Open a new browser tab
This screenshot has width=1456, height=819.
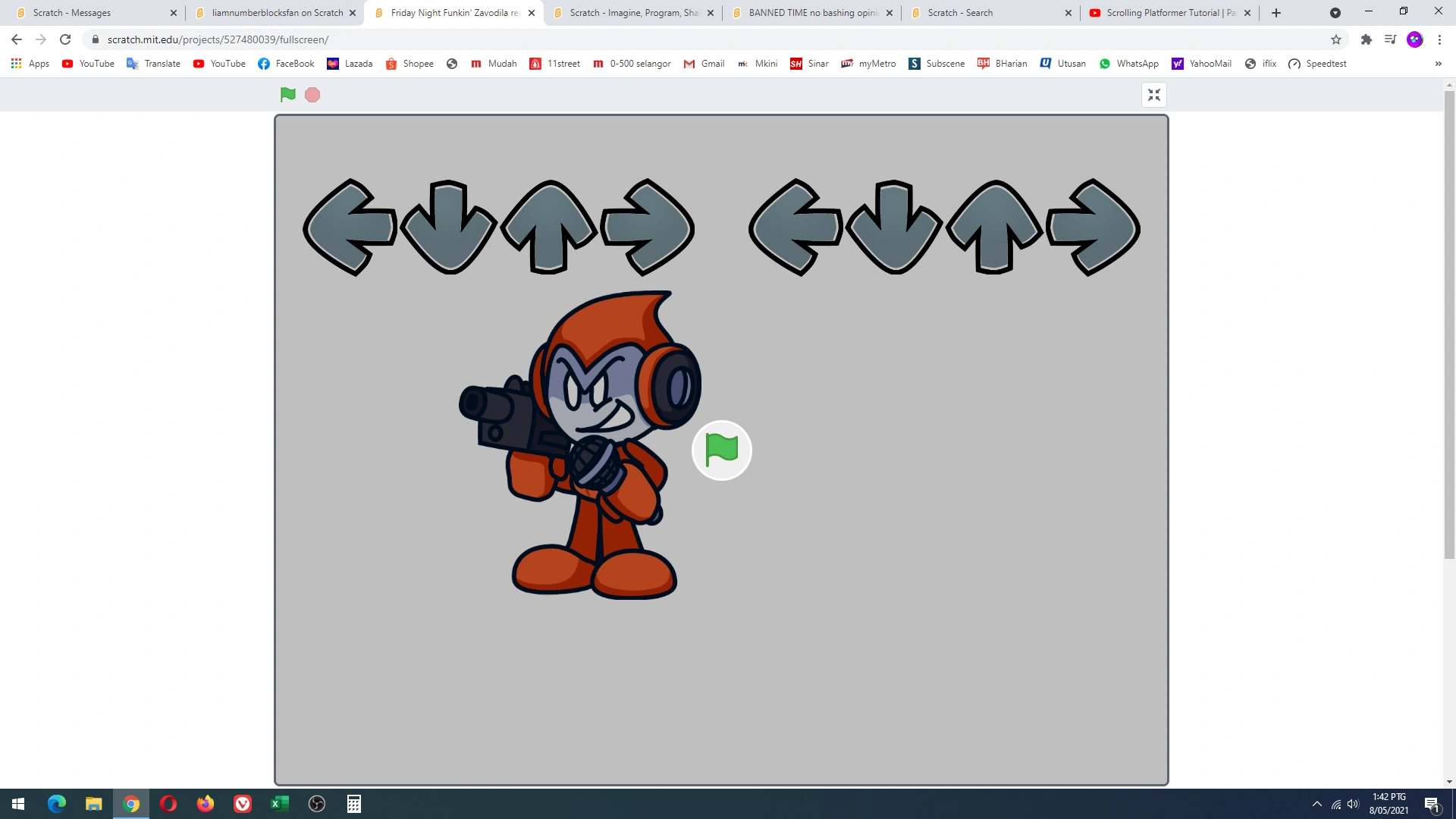coord(1276,13)
